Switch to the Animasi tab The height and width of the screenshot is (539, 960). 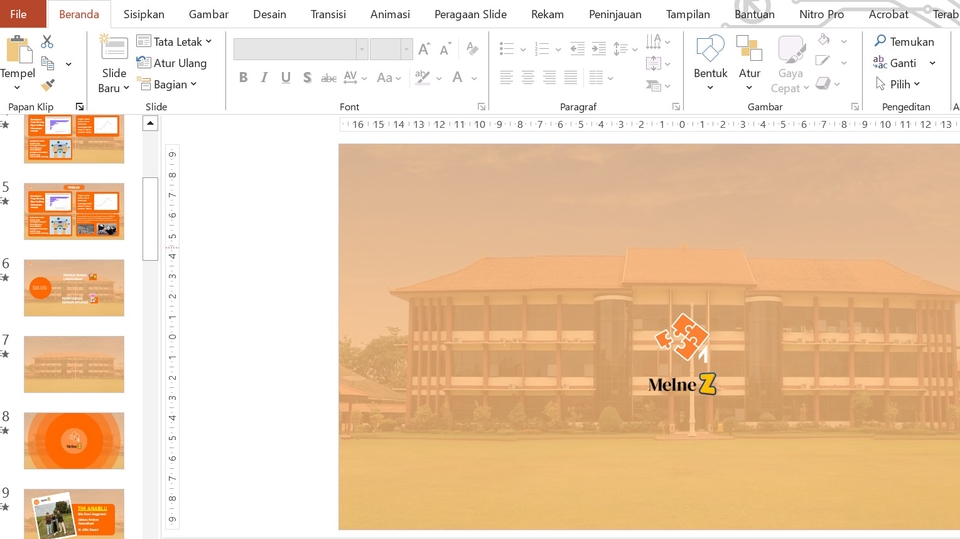point(390,13)
